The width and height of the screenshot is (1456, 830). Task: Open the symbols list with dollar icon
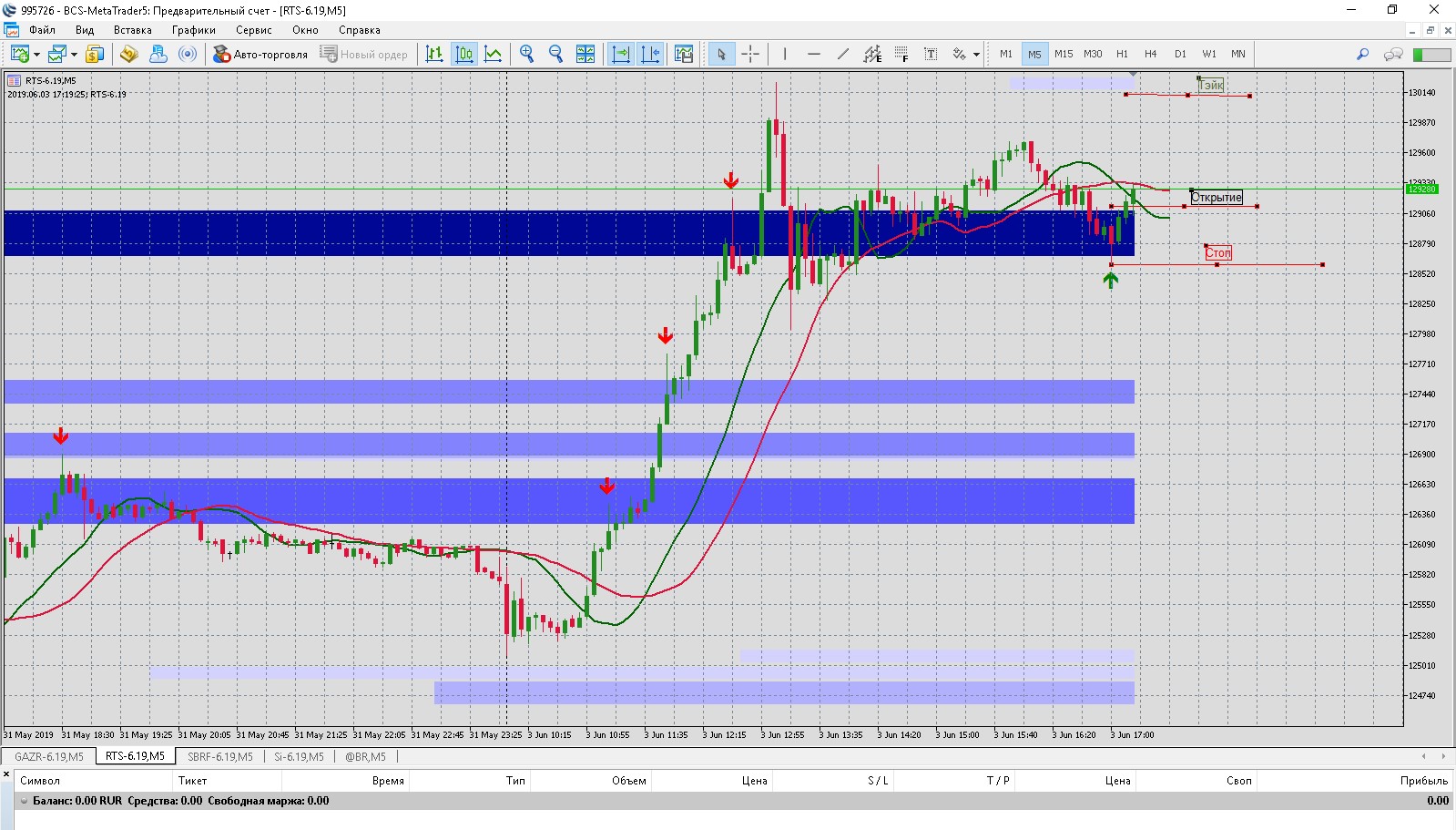tap(95, 55)
